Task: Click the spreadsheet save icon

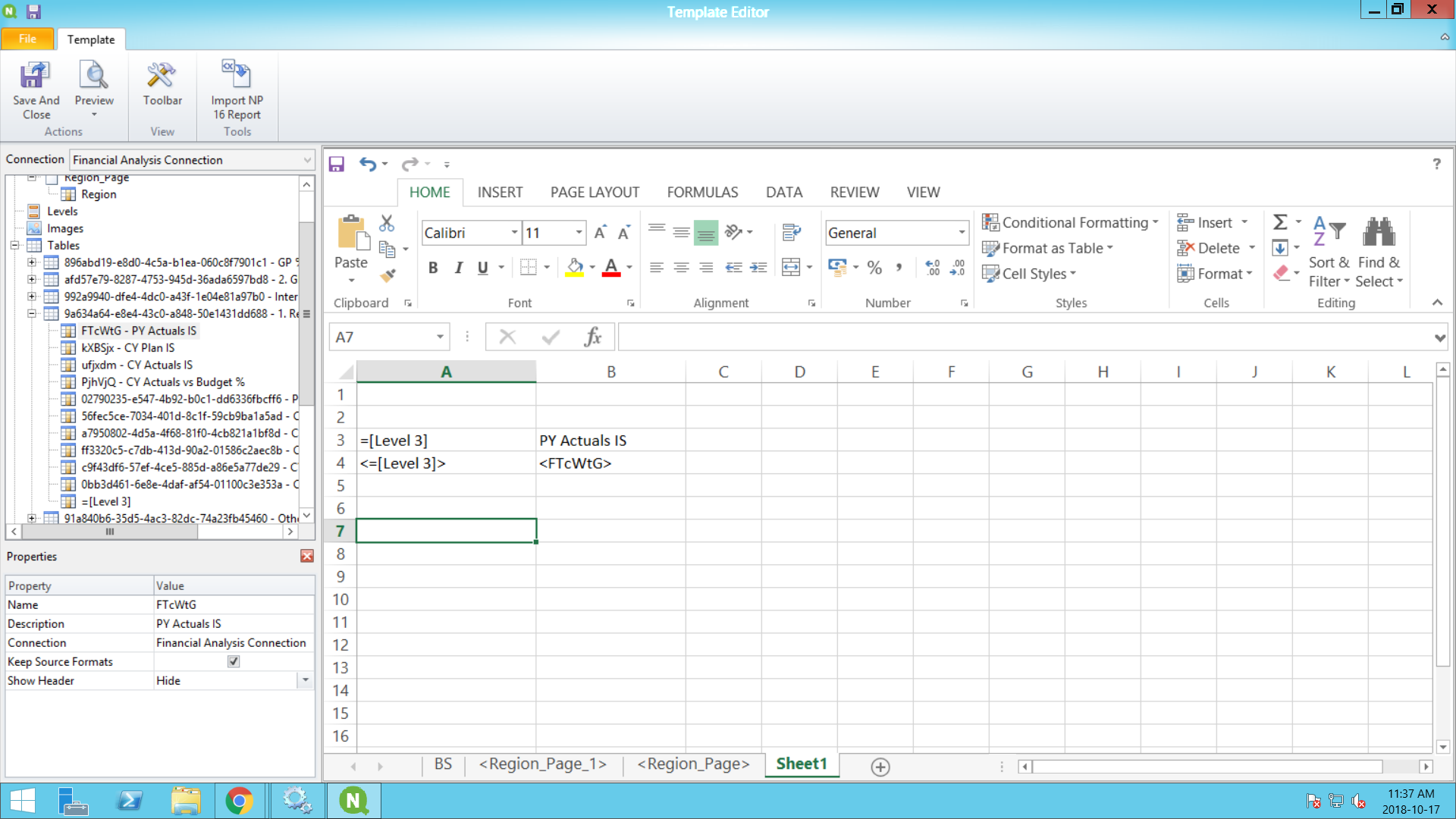Action: (x=337, y=164)
